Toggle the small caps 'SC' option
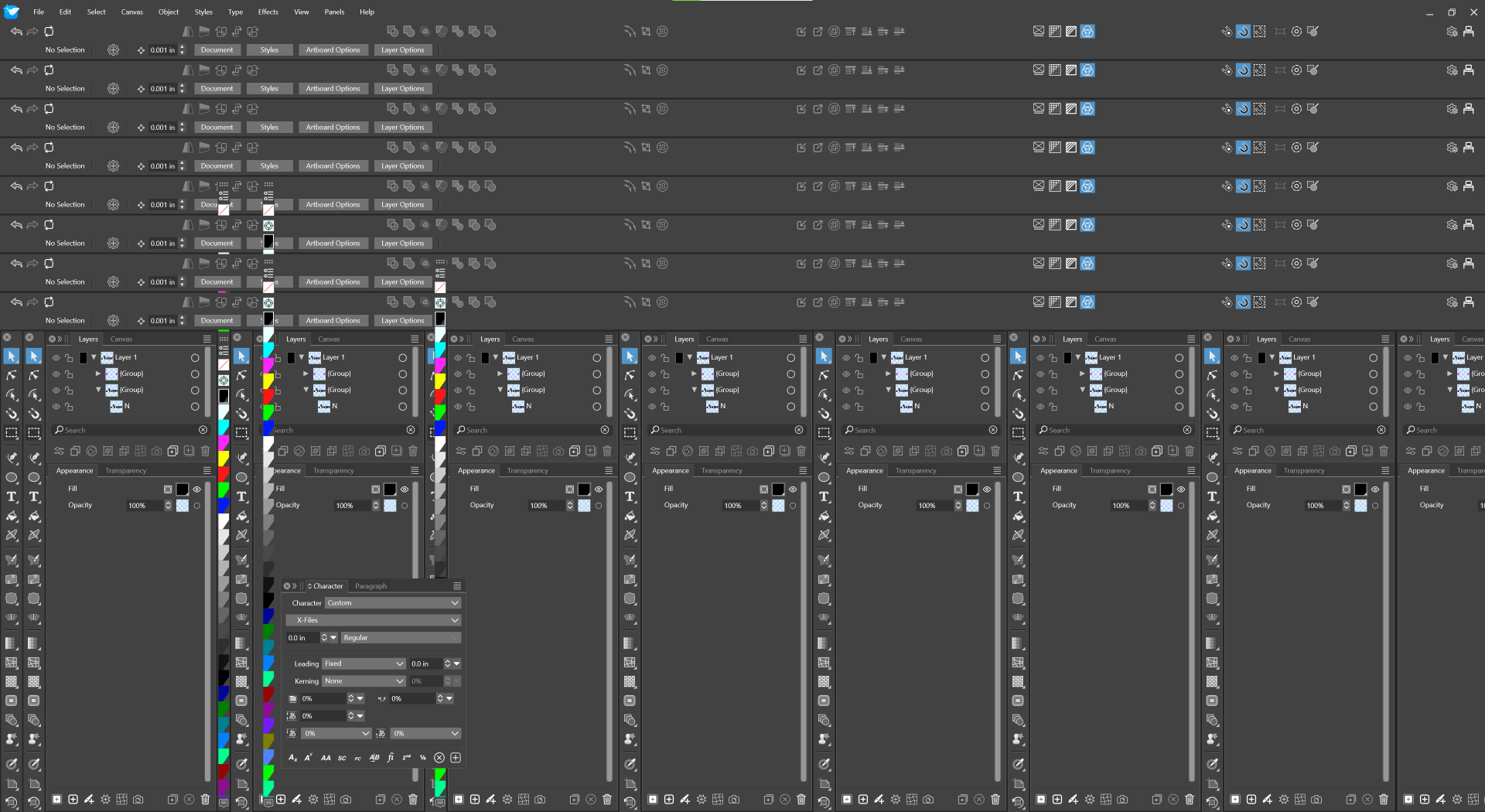1485x812 pixels. click(342, 758)
